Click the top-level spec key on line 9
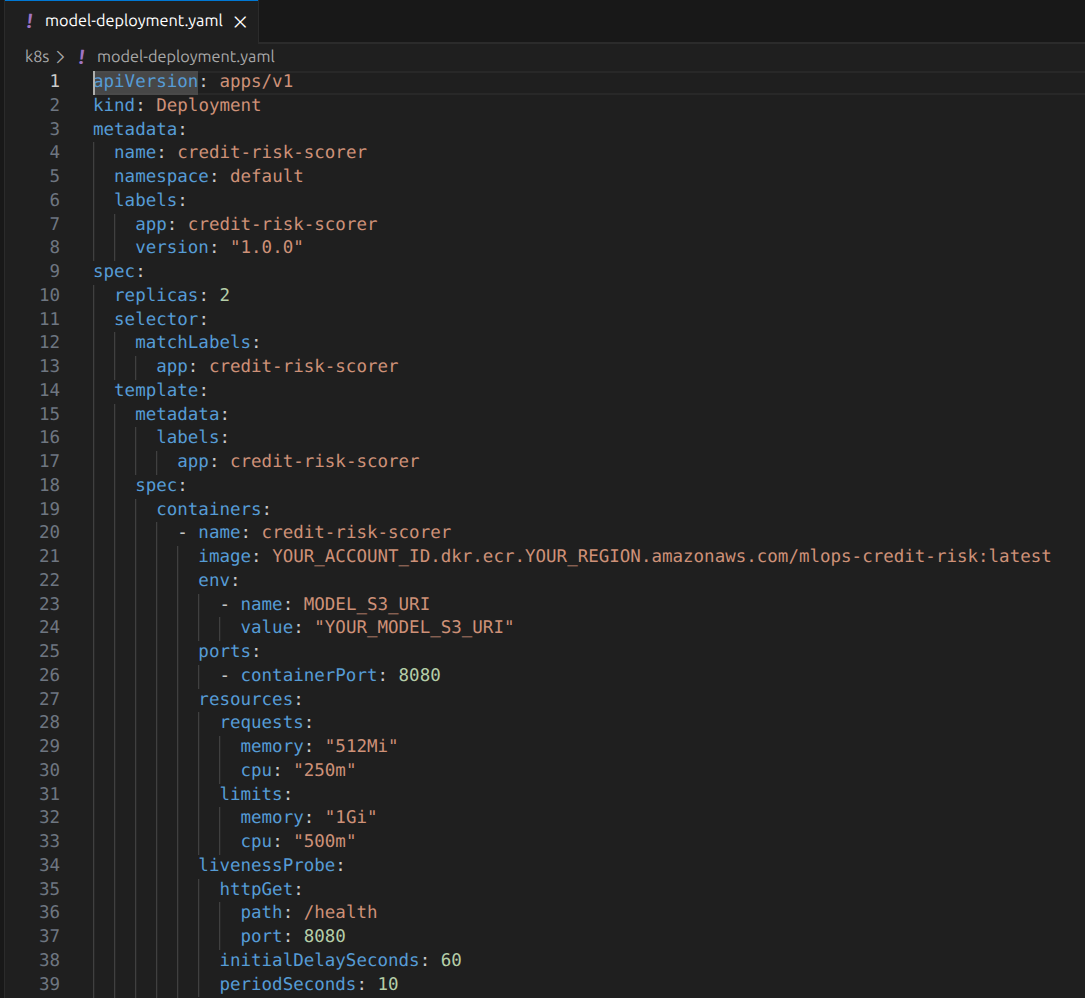Screen dimensions: 1085x998 tap(114, 271)
